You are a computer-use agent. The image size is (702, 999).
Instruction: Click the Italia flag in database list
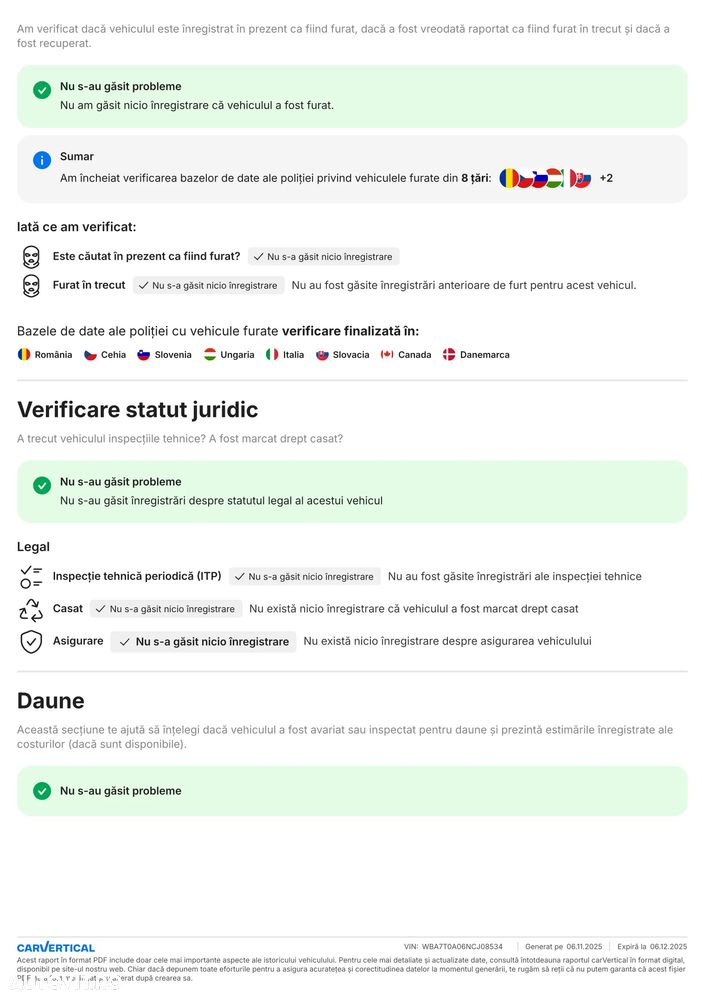(272, 354)
